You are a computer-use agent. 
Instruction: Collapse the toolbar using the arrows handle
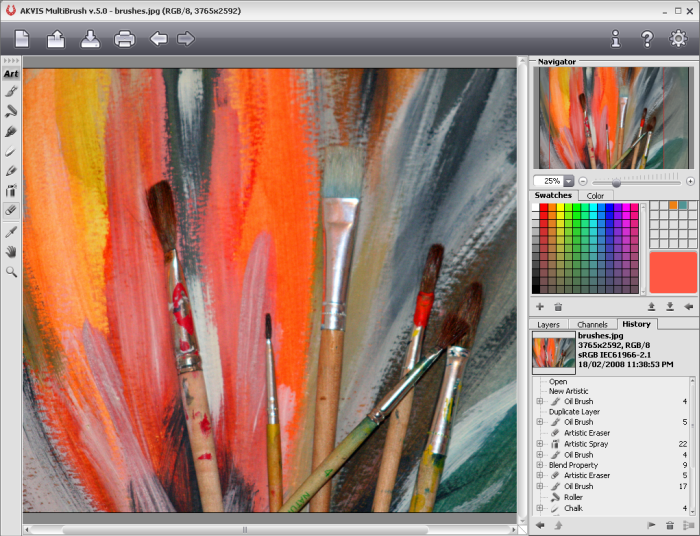11,60
